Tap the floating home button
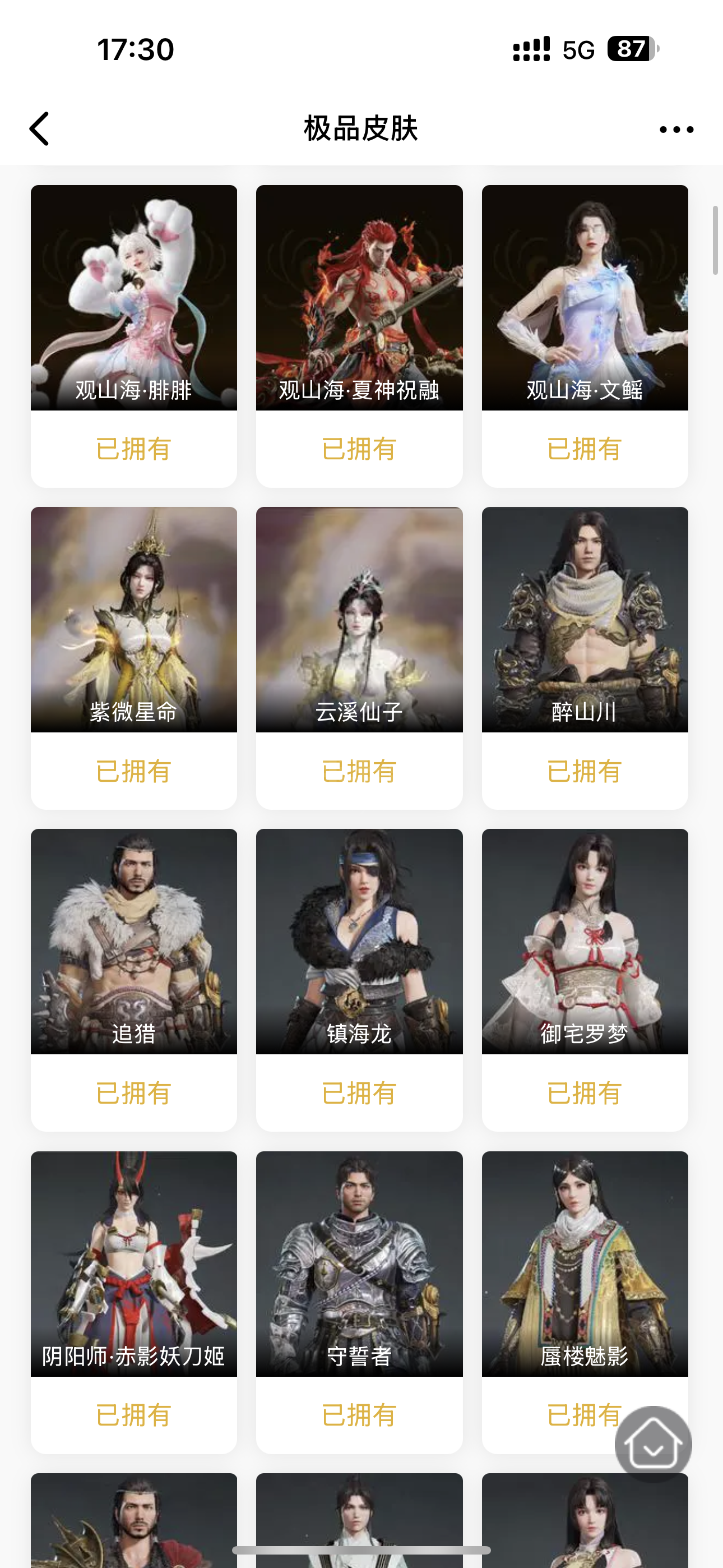The height and width of the screenshot is (1568, 723). pos(653,1444)
